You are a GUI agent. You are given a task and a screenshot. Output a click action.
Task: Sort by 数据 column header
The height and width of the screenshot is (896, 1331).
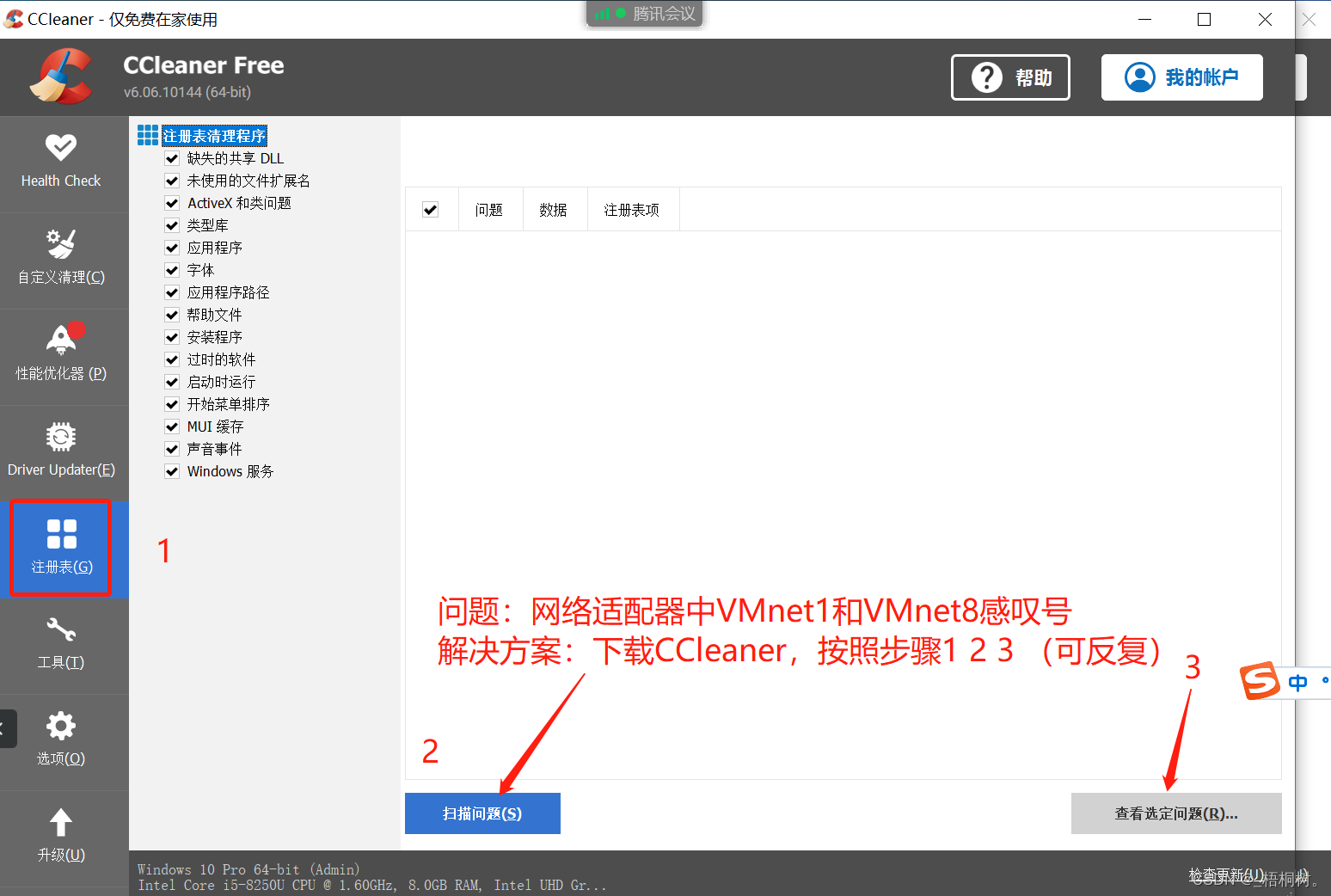[x=554, y=210]
